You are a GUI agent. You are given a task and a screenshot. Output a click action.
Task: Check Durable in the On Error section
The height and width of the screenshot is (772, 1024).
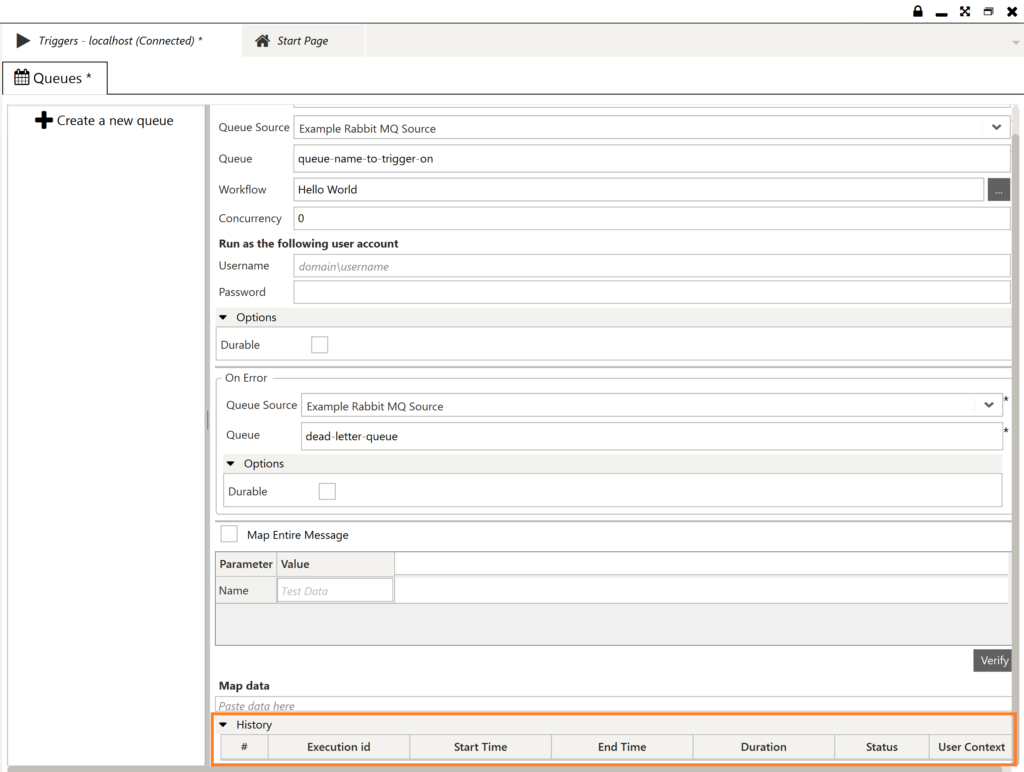pyautogui.click(x=326, y=490)
